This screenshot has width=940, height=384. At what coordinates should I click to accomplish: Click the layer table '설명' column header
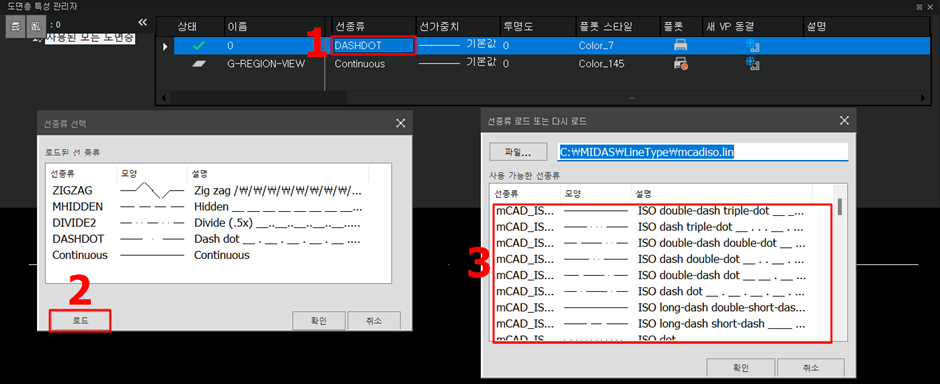(x=867, y=27)
